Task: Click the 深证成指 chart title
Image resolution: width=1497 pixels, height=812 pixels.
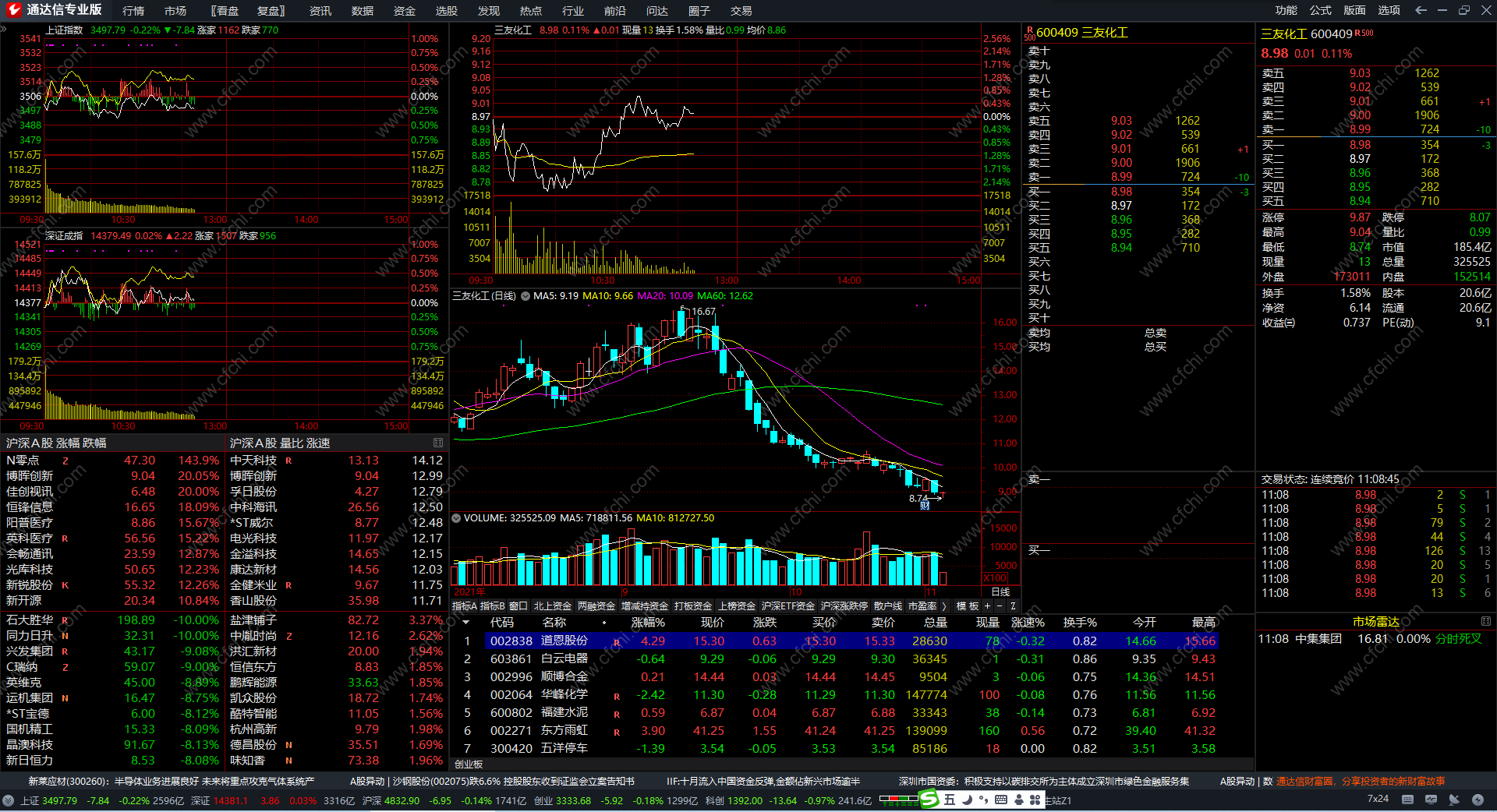Action: 64,236
